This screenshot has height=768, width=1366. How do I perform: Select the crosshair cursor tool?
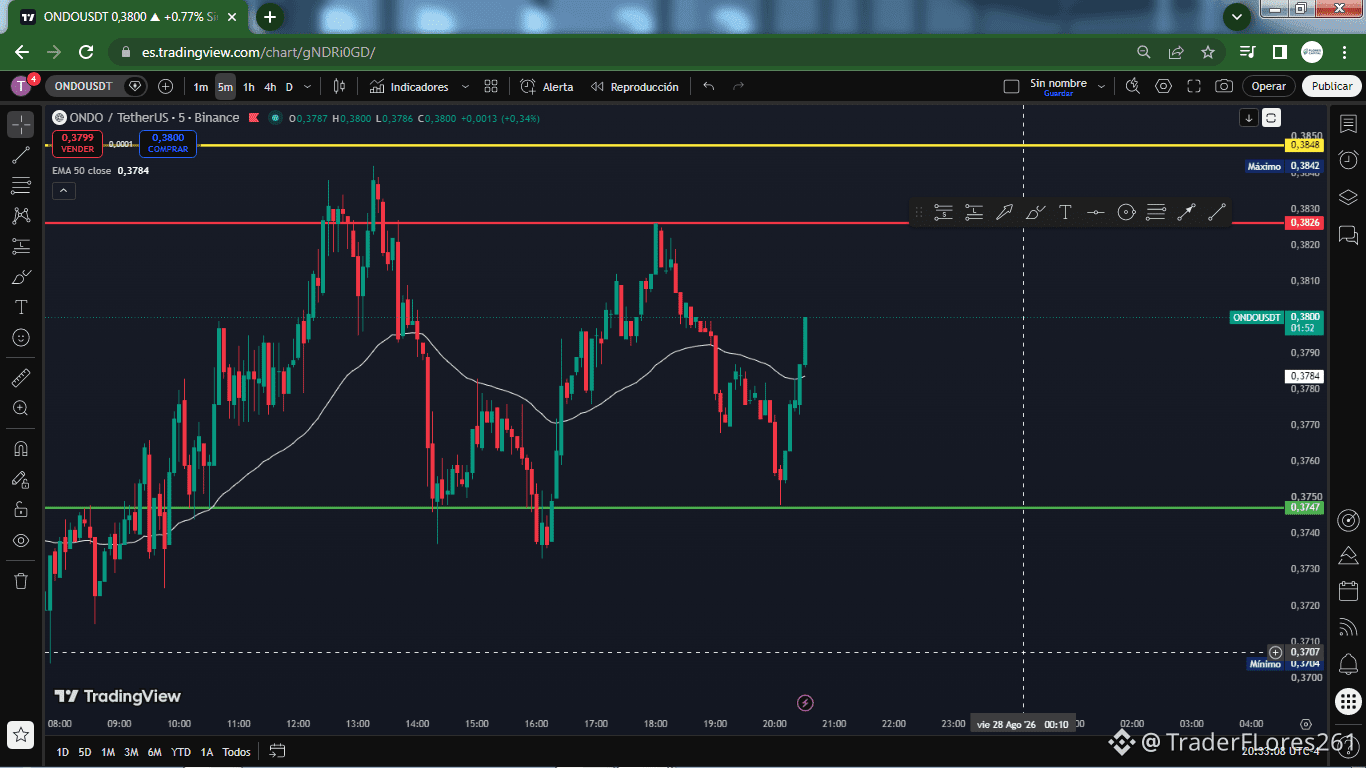tap(21, 125)
